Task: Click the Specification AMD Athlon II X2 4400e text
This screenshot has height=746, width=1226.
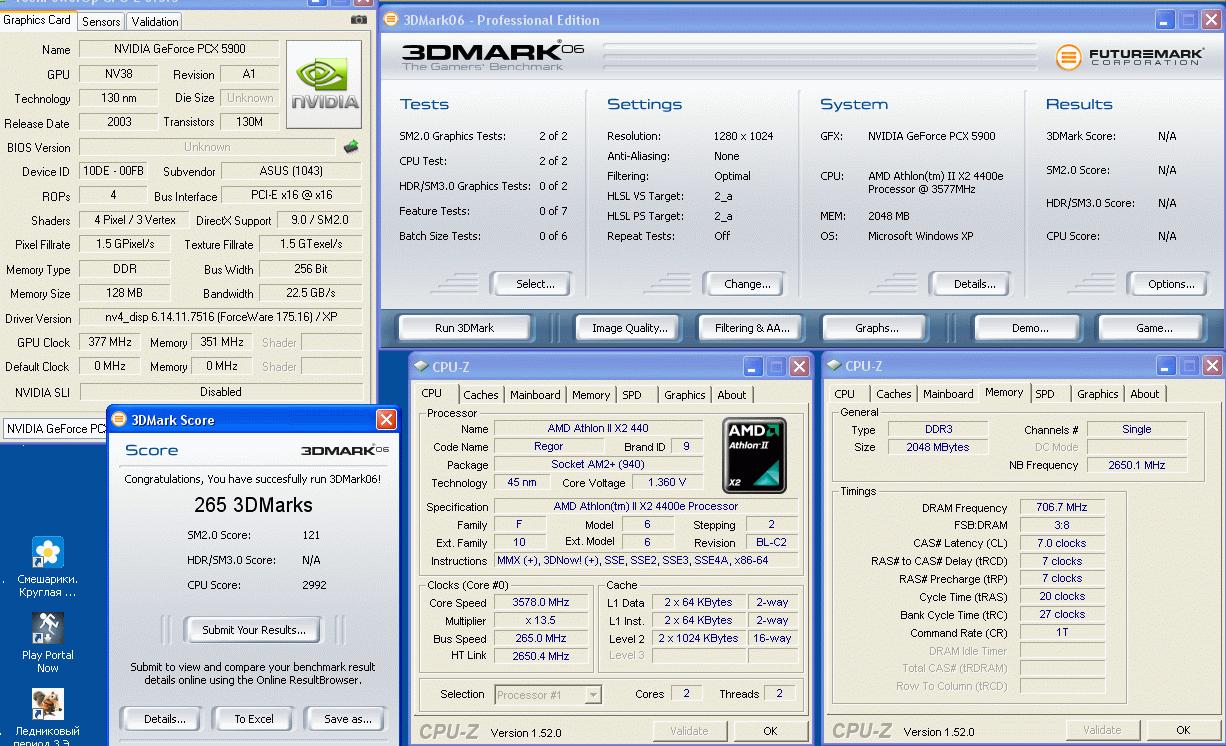Action: pos(646,506)
